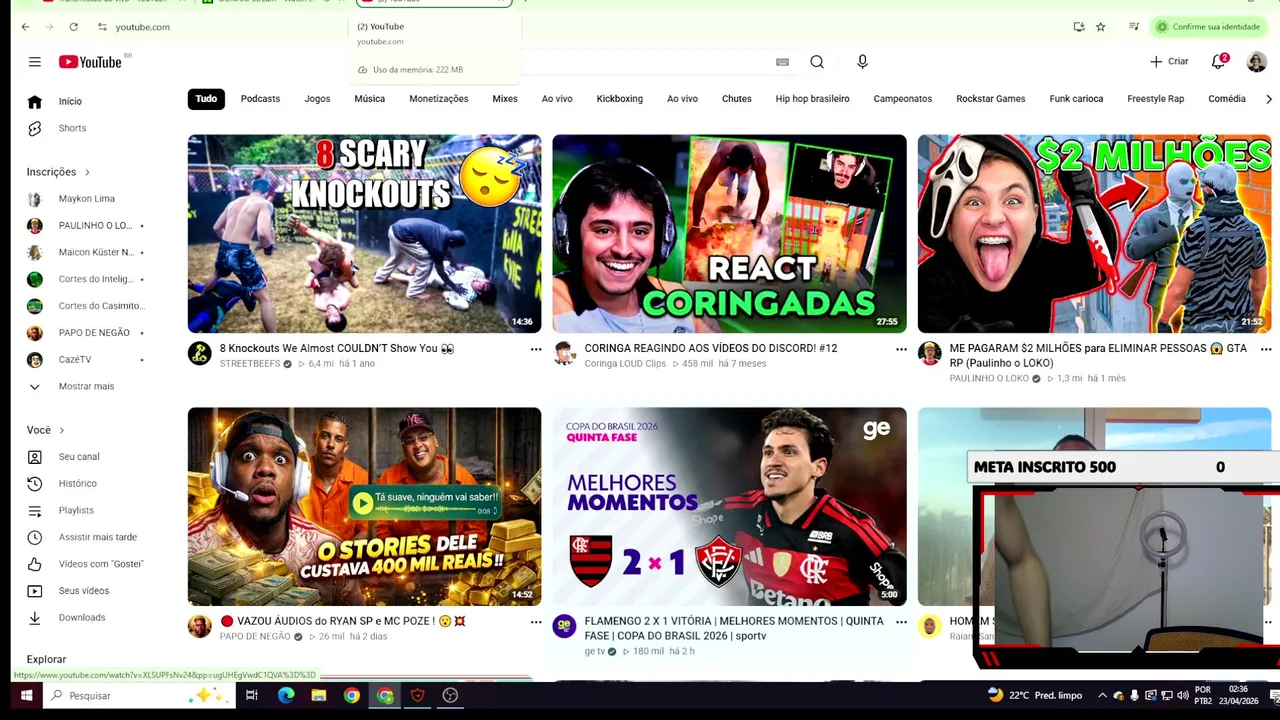Show hidden system tray icons
The height and width of the screenshot is (720, 1280).
point(1102,695)
